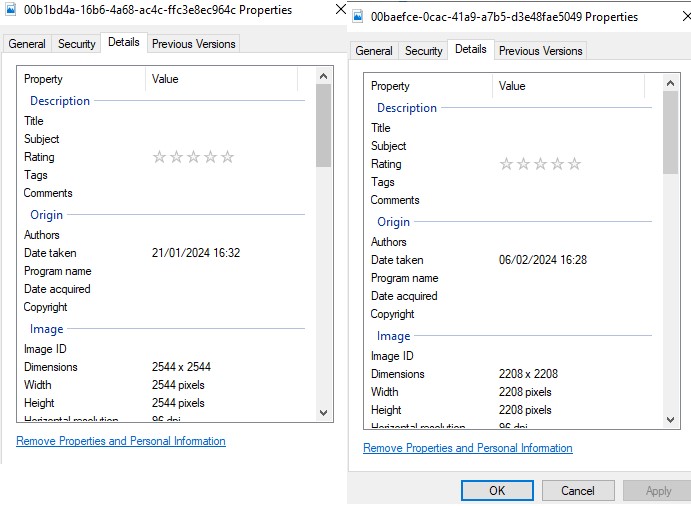Open Previous Versions tab in left window
Image resolution: width=691 pixels, height=506 pixels.
point(193,44)
